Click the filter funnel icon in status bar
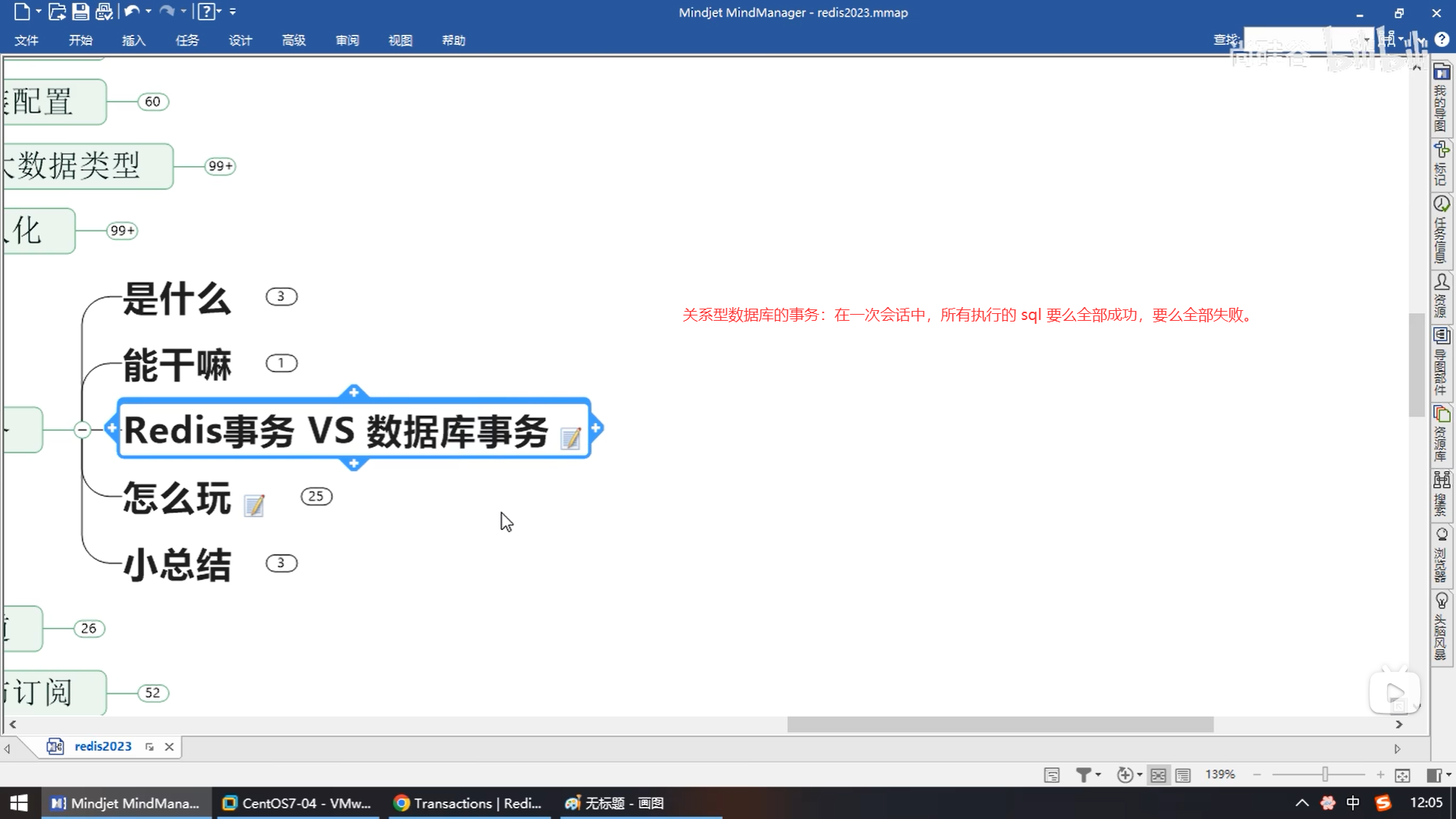The image size is (1456, 819). 1084,775
